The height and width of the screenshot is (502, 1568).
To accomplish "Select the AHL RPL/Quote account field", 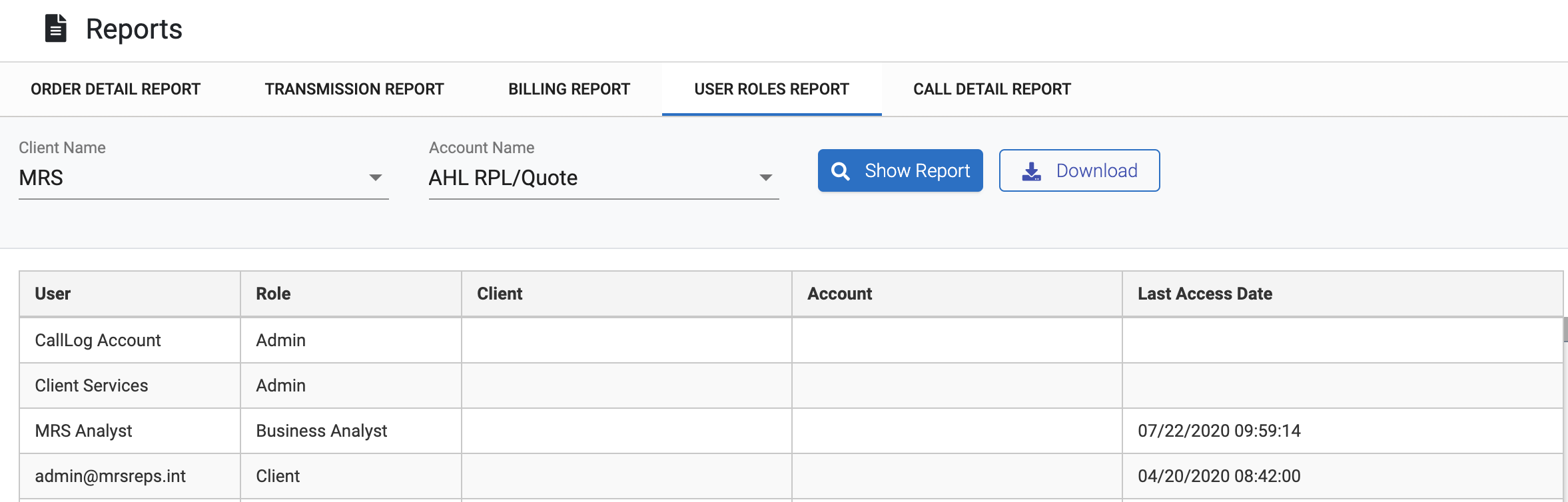I will click(x=604, y=178).
